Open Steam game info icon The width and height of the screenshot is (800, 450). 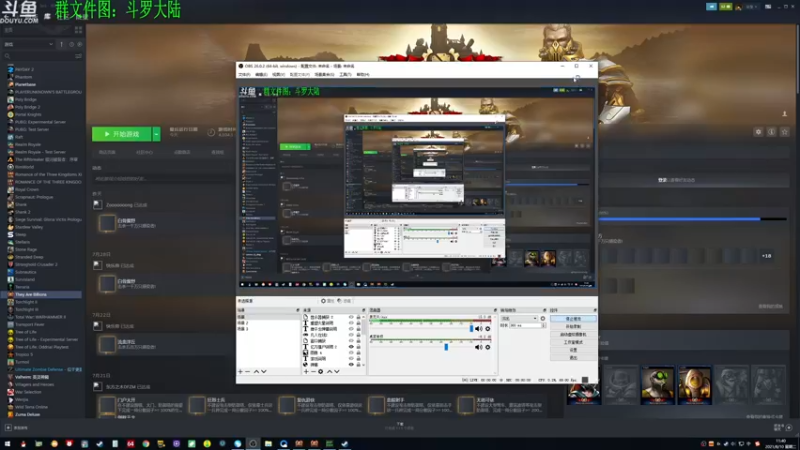pos(771,132)
